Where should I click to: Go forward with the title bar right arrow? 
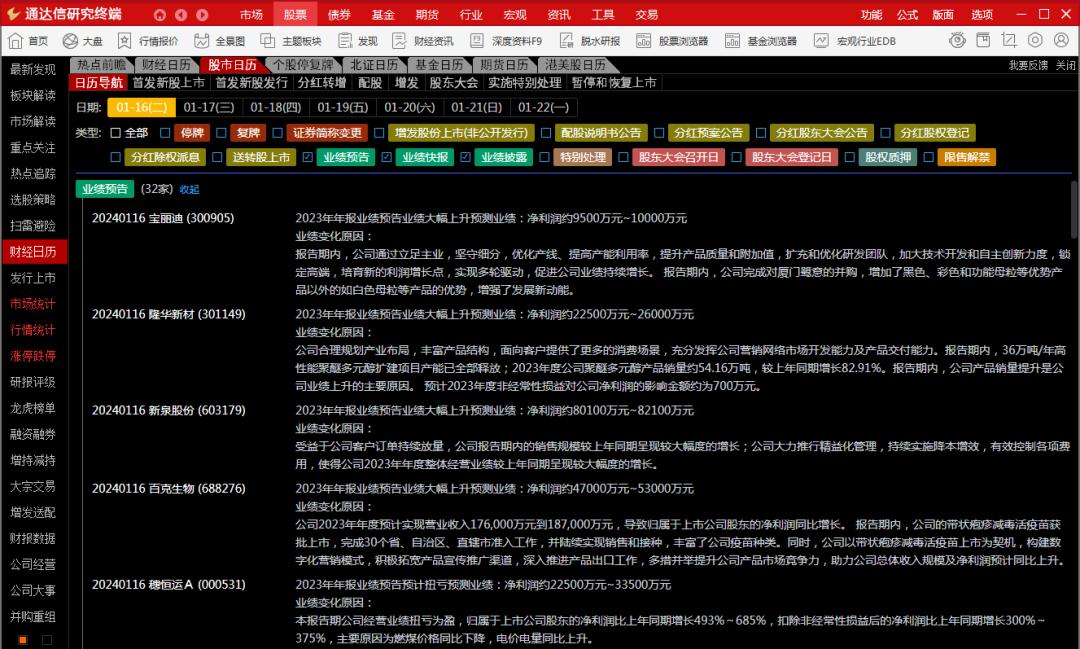202,14
